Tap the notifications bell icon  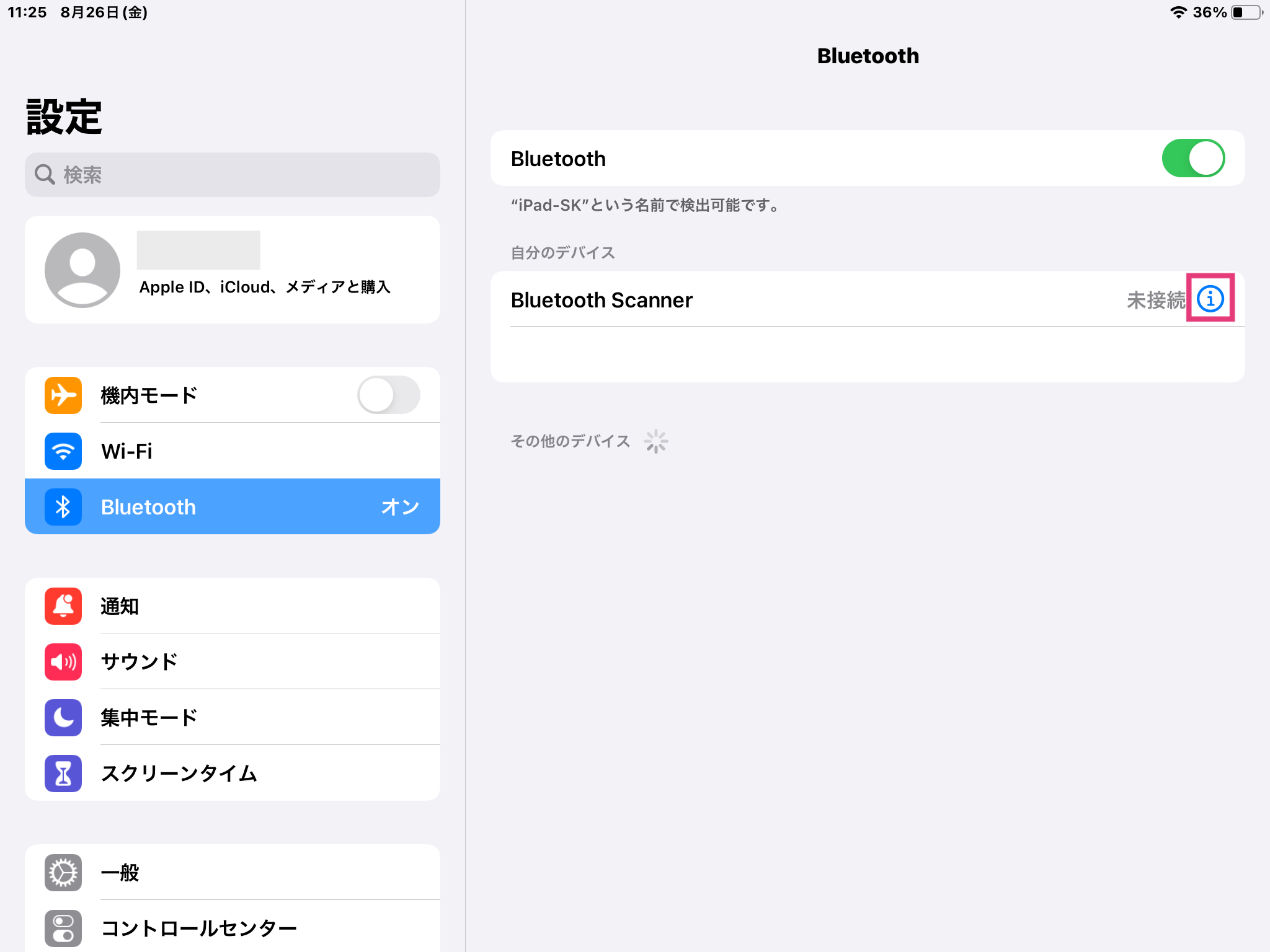click(x=63, y=606)
